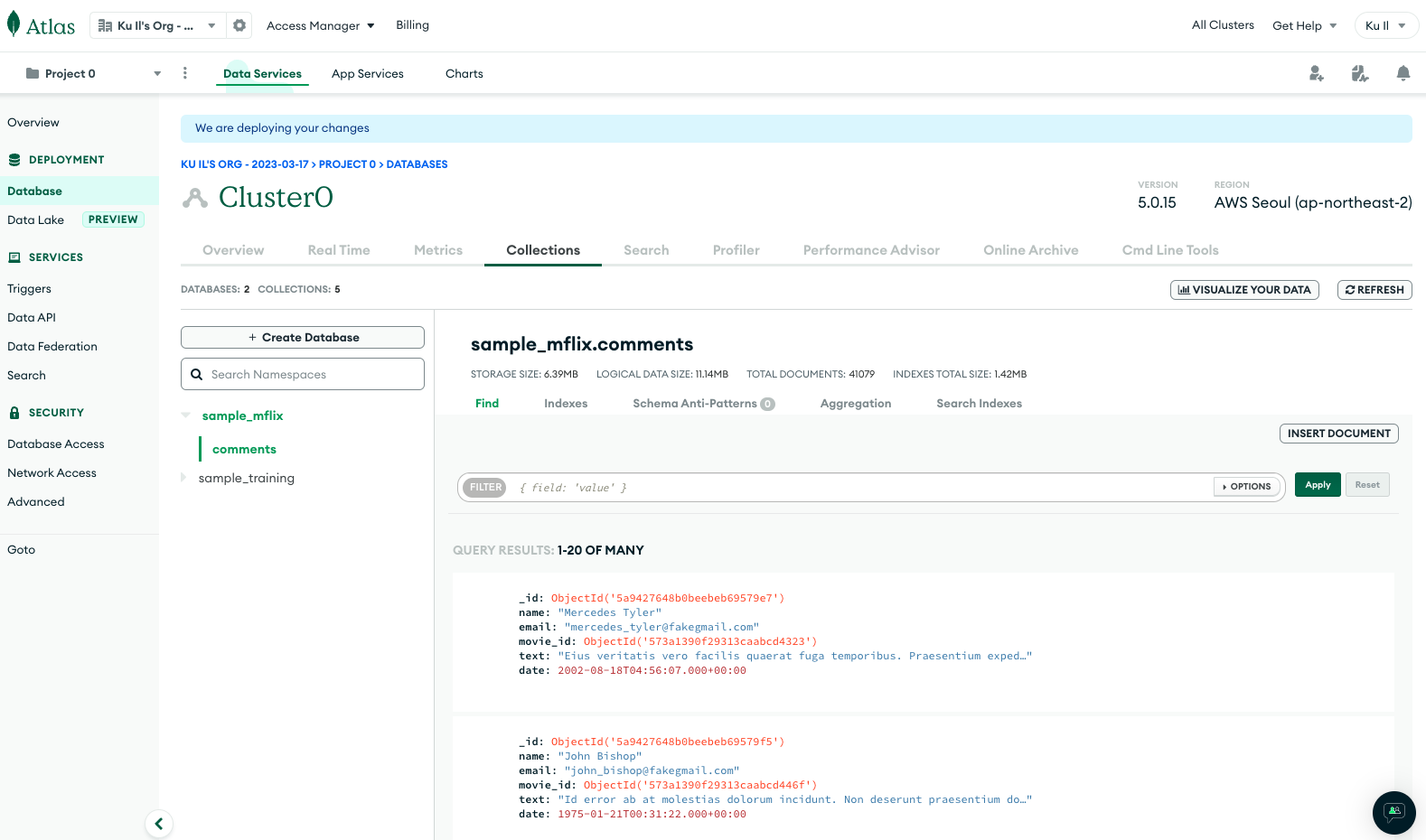
Task: Open the Project 0 selector
Action: pos(93,73)
